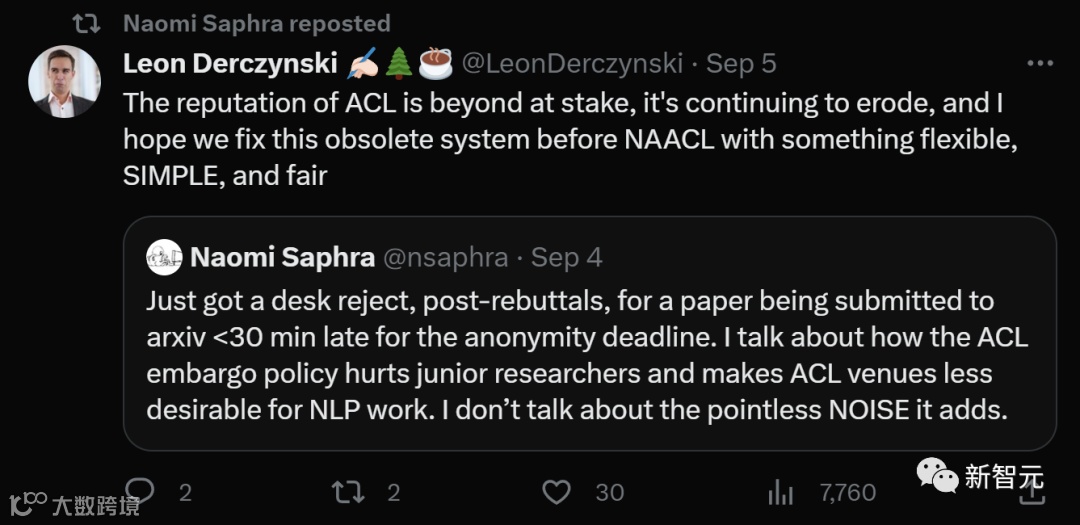The width and height of the screenshot is (1080, 525).
Task: Click the Sep 4 timestamp in quoted tweet
Action: [566, 257]
